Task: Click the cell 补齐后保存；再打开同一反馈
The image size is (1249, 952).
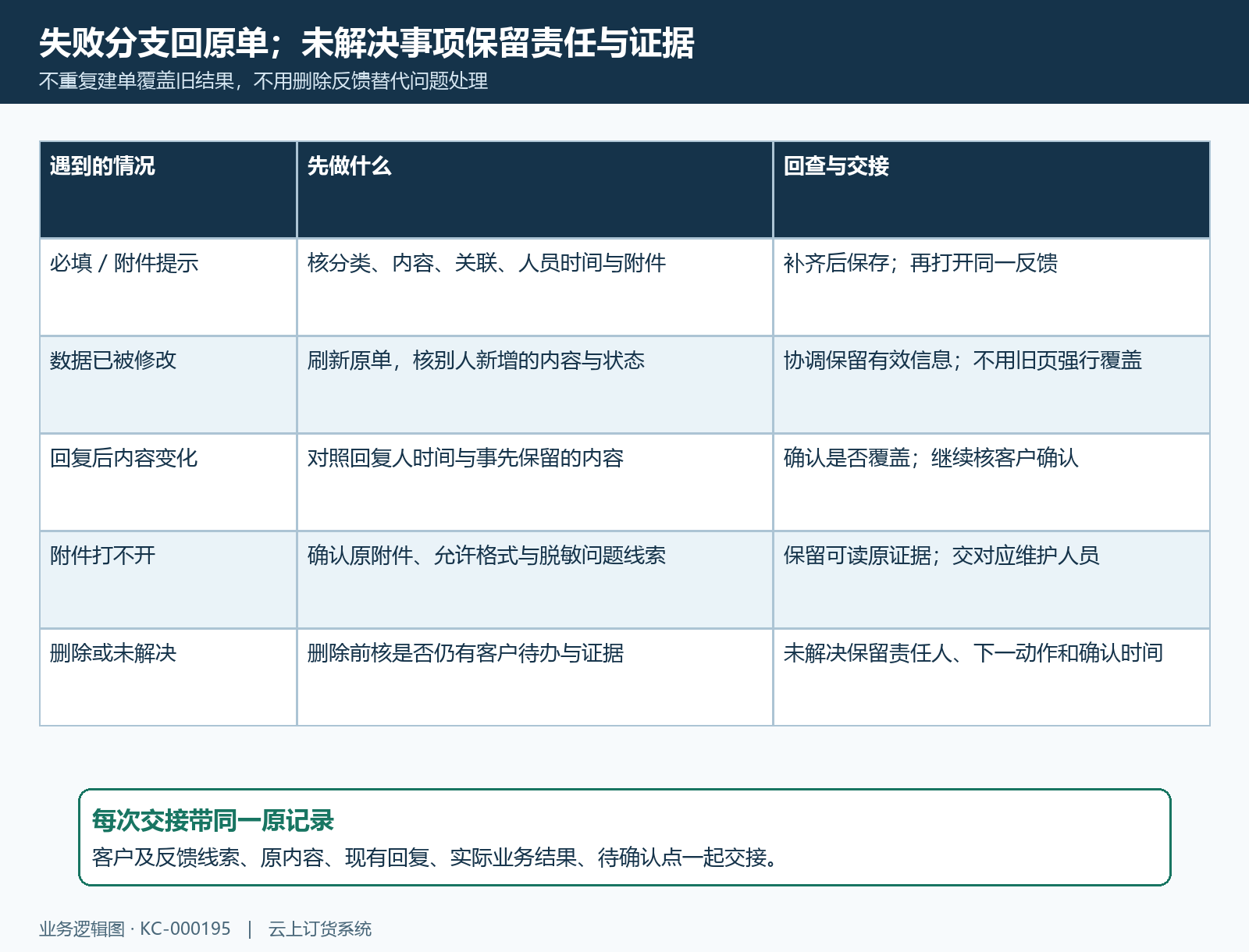Action: coord(991,287)
